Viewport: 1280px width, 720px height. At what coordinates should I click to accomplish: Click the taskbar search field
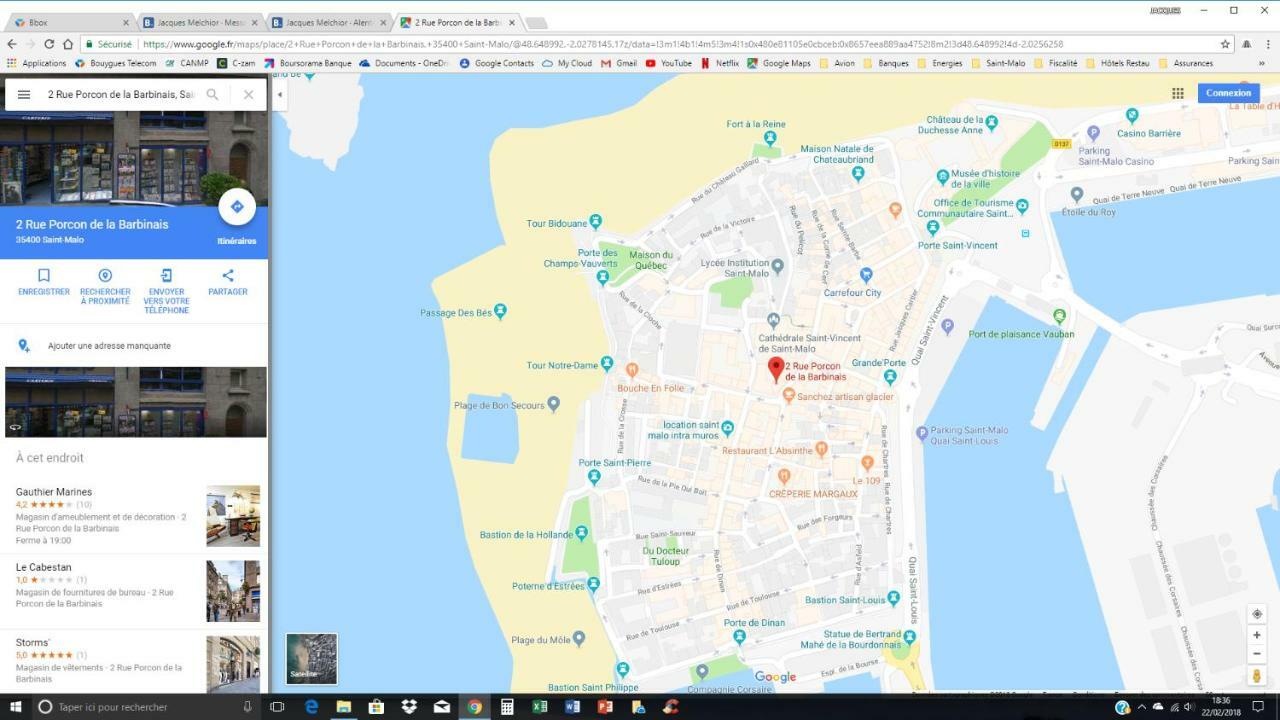(x=146, y=707)
